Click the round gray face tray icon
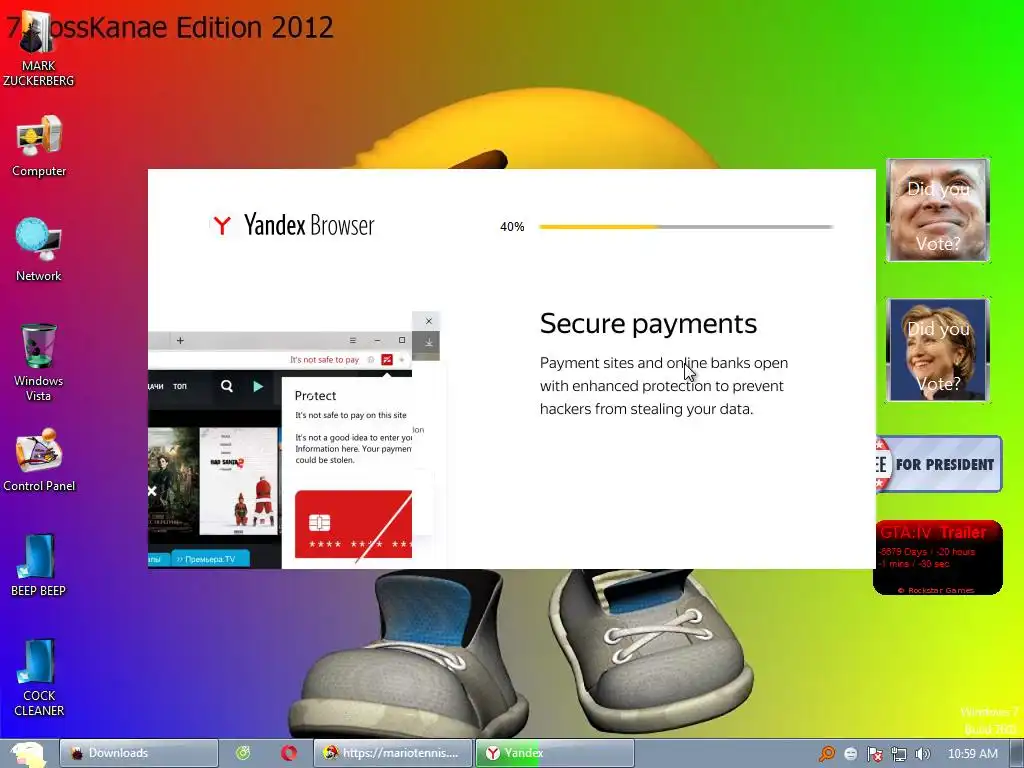Viewport: 1024px width, 768px height. [x=850, y=754]
